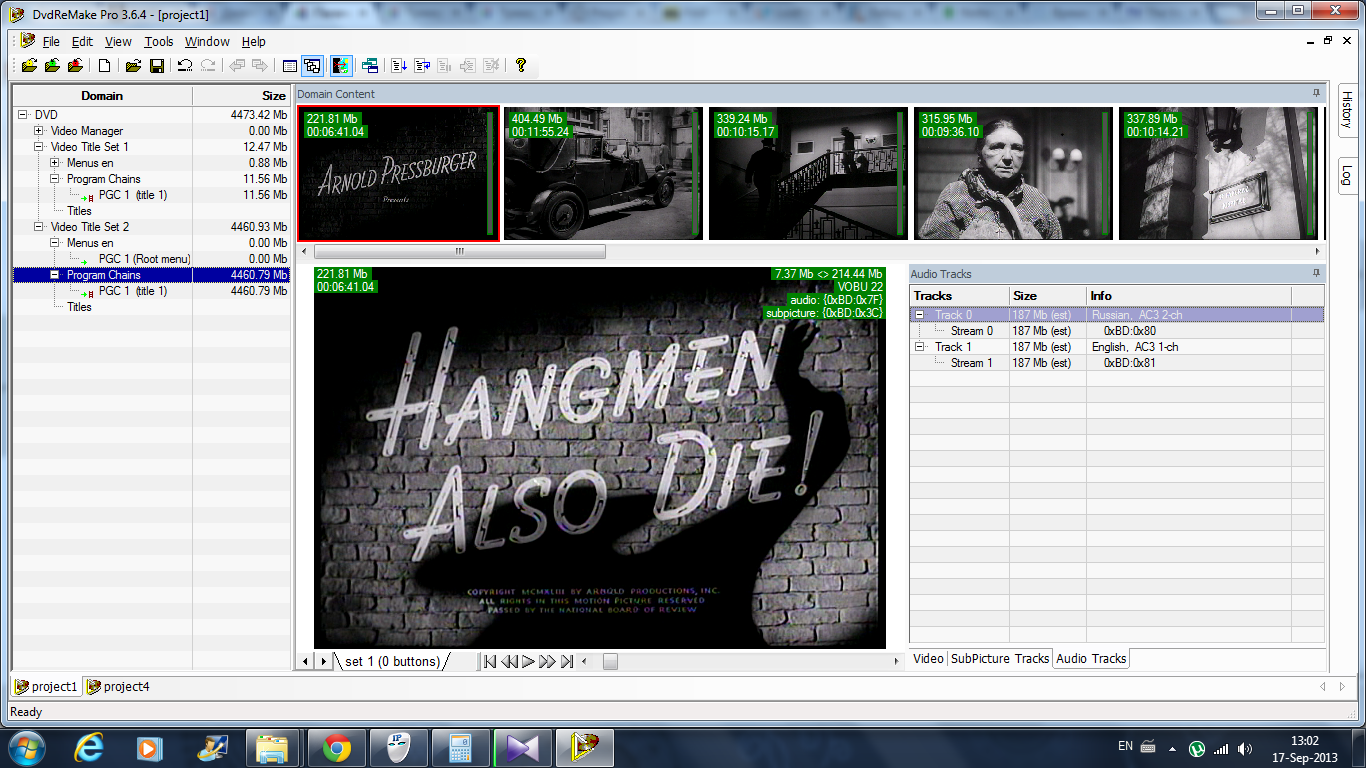Click the rewind button in preview controls

click(509, 661)
